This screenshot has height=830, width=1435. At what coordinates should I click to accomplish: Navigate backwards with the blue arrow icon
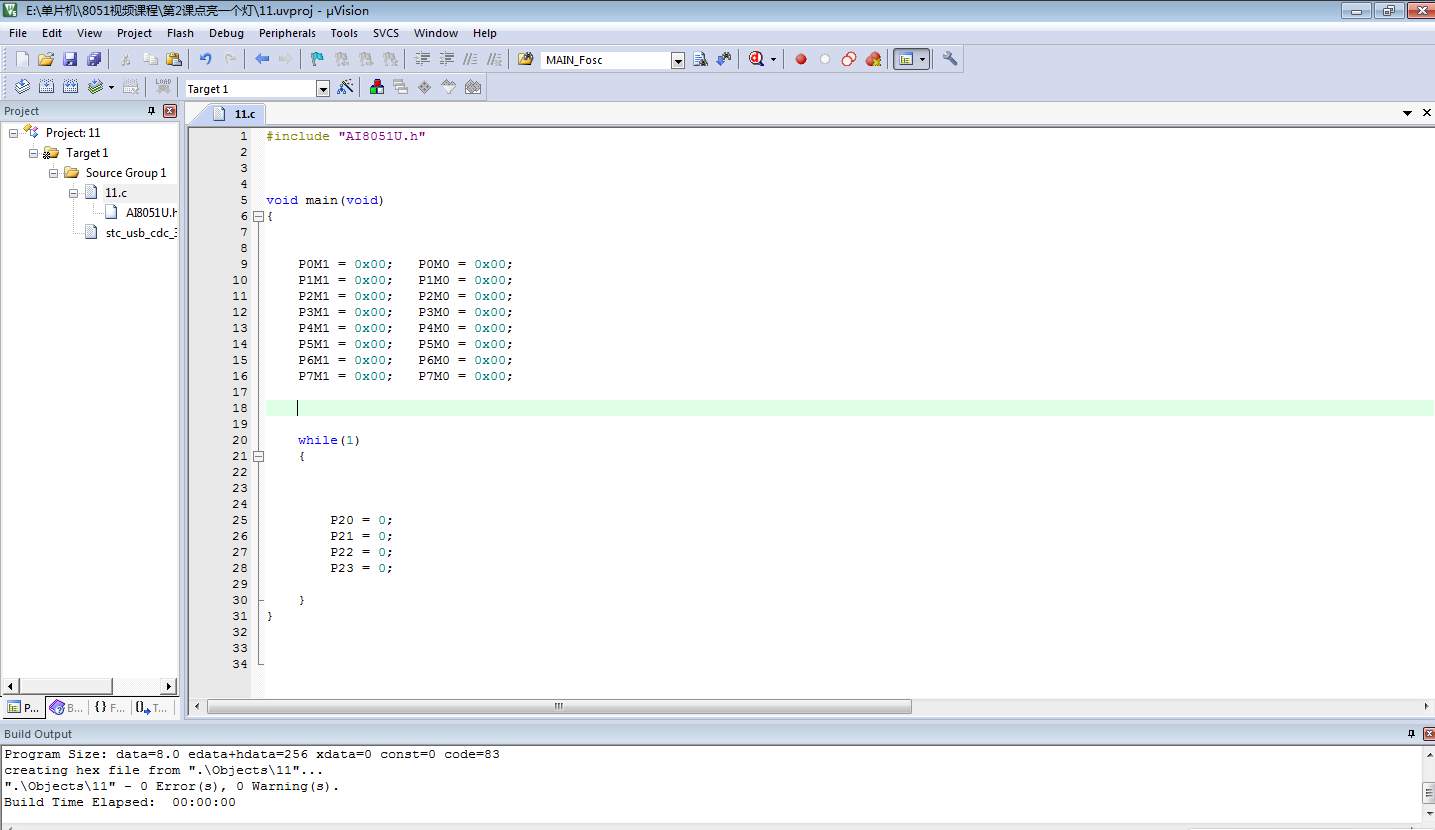262,59
